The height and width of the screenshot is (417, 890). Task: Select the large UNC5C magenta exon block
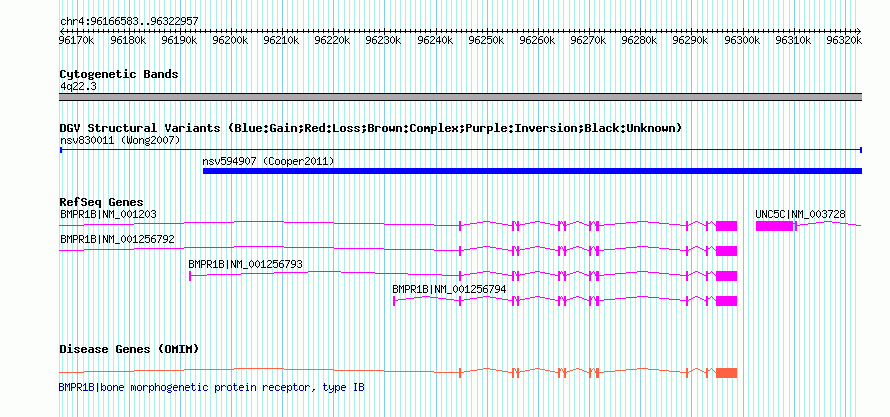(x=774, y=226)
